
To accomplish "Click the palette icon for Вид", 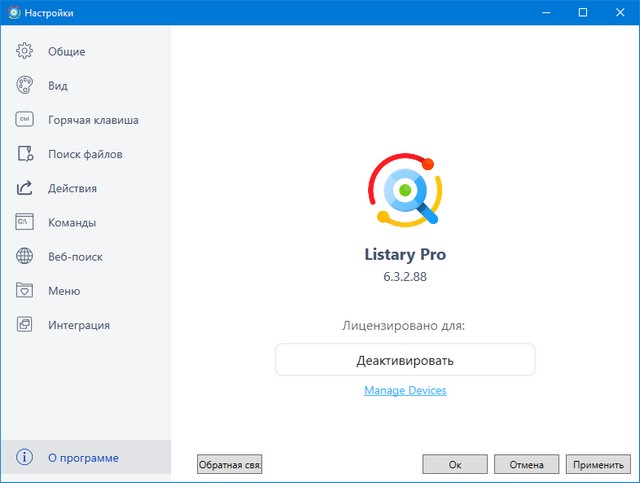I will pyautogui.click(x=25, y=86).
